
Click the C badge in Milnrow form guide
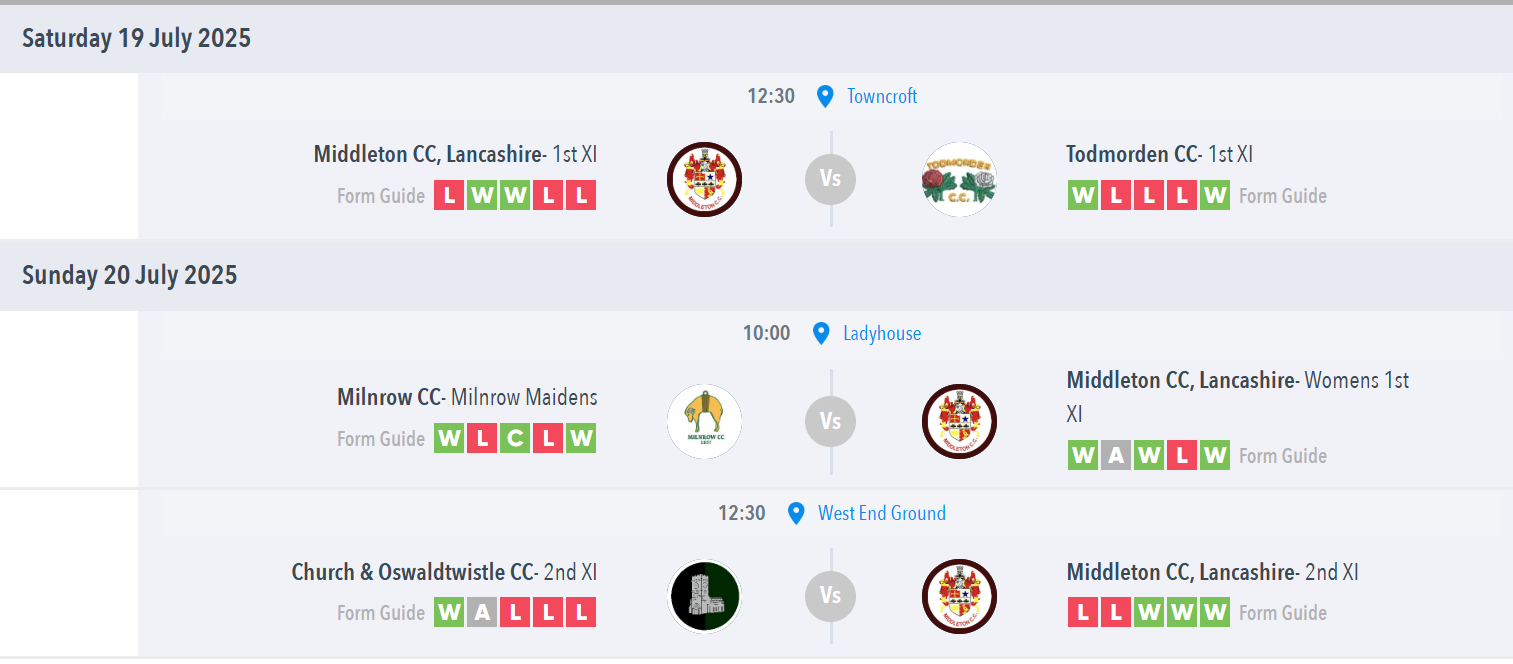[x=515, y=438]
